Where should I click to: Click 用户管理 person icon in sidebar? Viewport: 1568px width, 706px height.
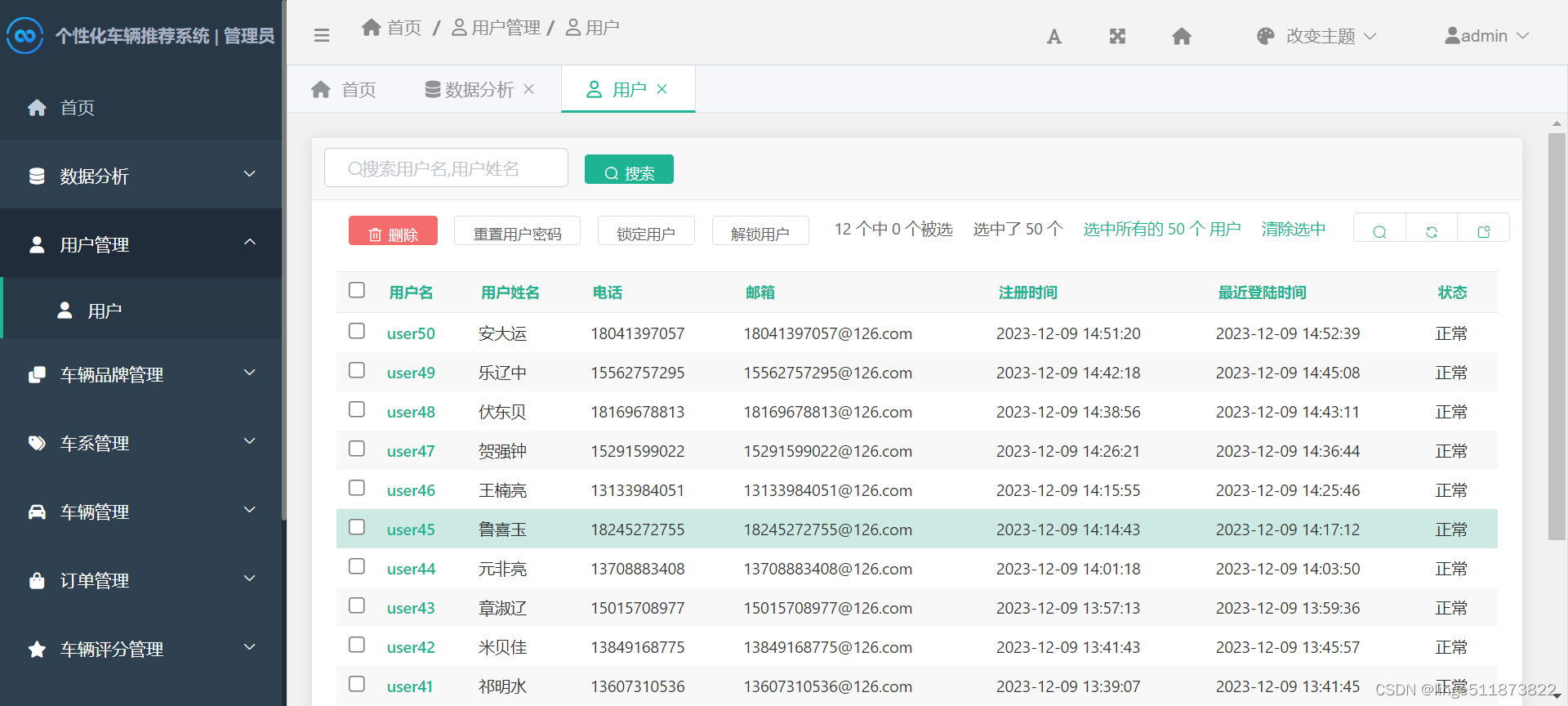pos(37,245)
